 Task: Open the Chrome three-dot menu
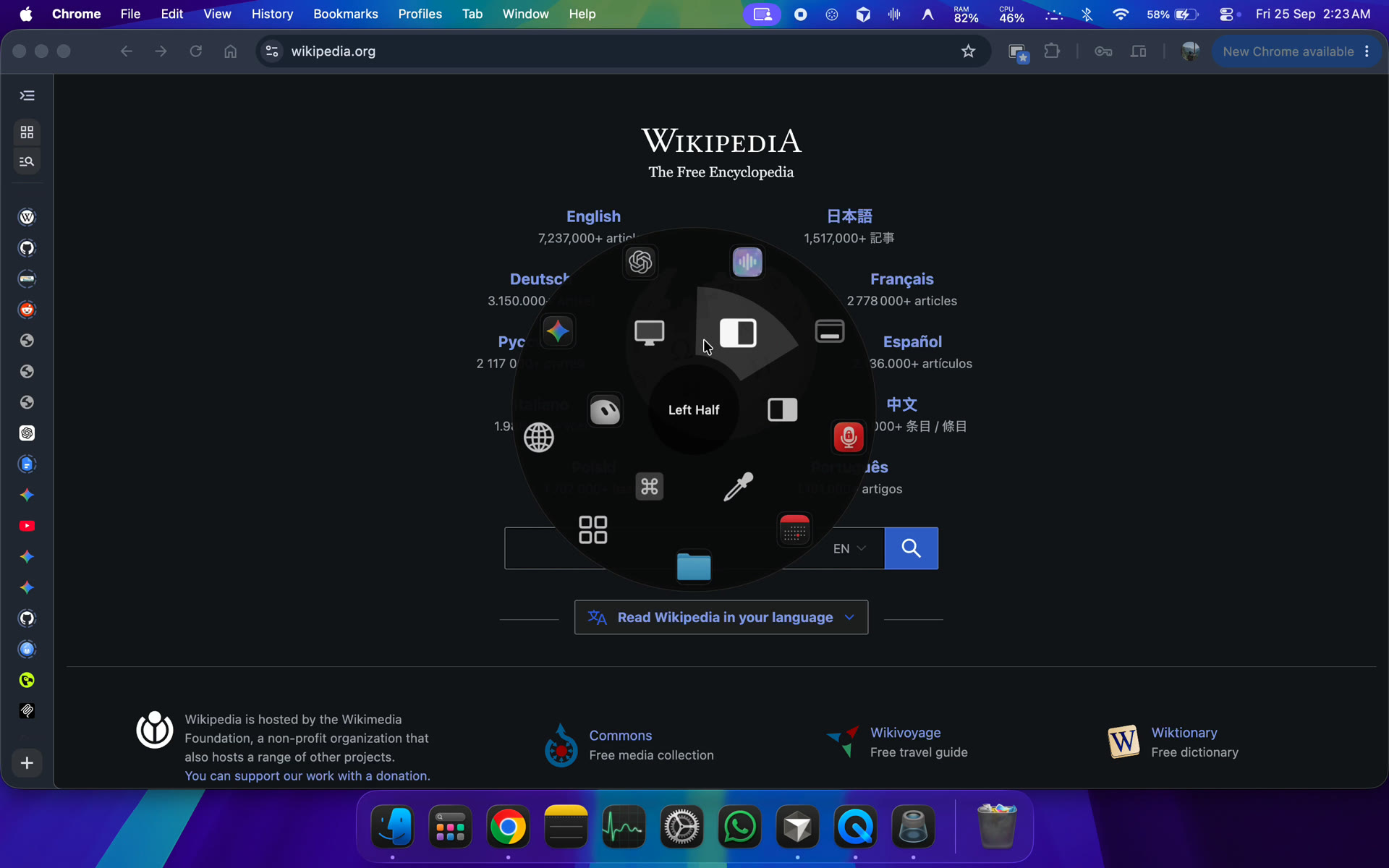(x=1367, y=51)
